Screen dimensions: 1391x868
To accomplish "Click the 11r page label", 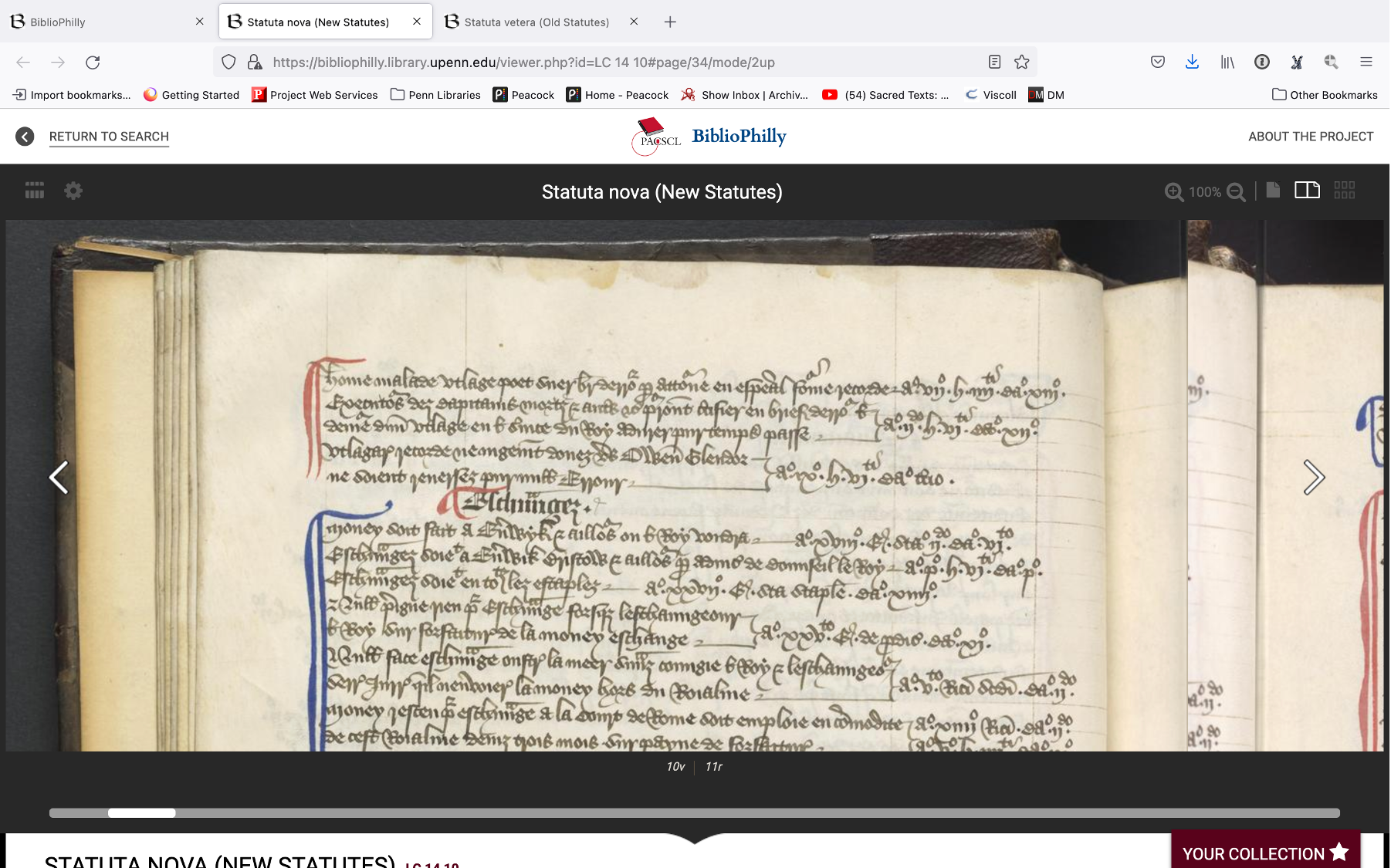I will point(714,766).
